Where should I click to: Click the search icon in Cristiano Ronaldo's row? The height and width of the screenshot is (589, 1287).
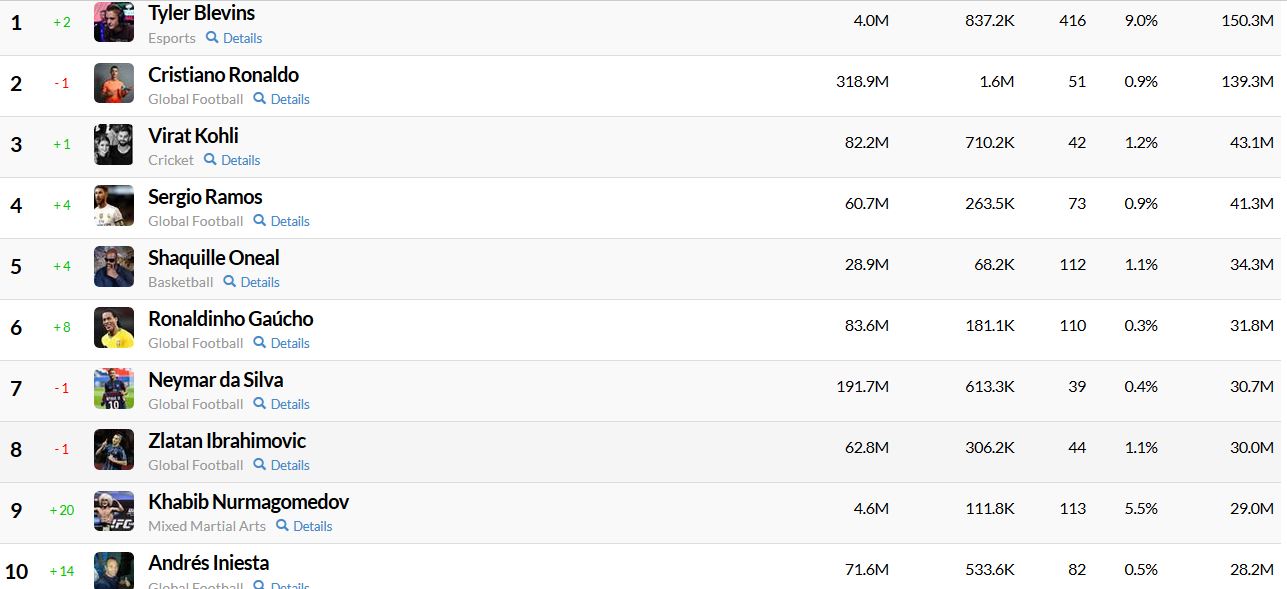tap(258, 99)
